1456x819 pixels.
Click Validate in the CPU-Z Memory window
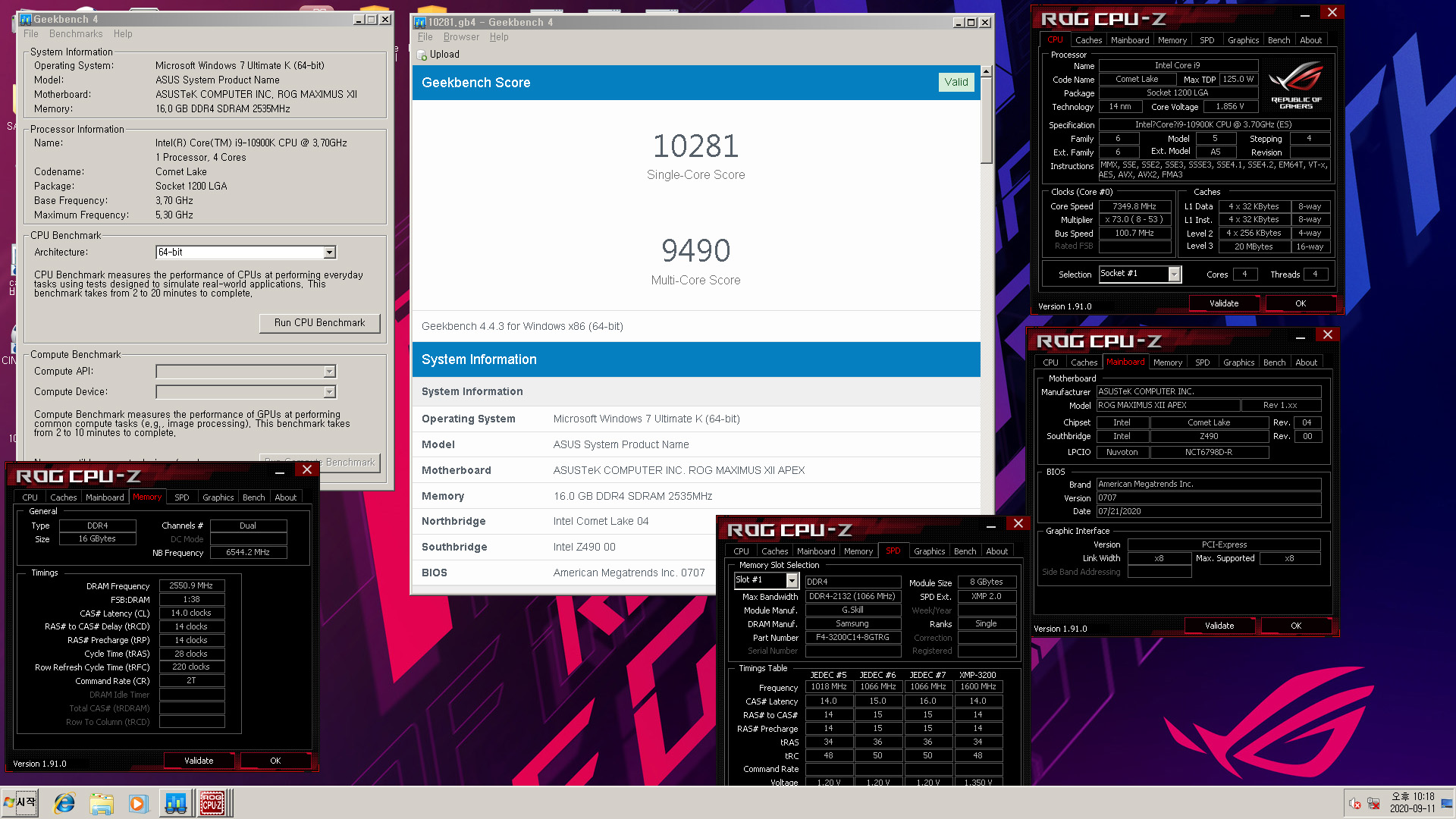pyautogui.click(x=199, y=761)
